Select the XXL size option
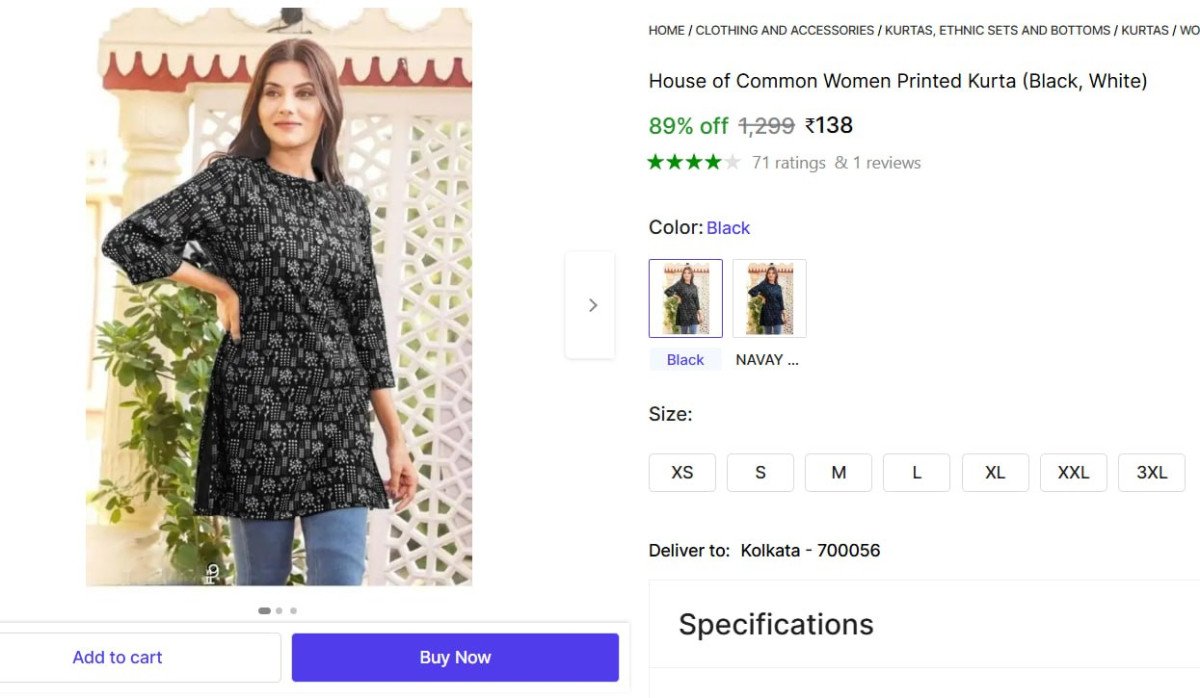Screen dimensions: 1200x698 coord(1073,472)
